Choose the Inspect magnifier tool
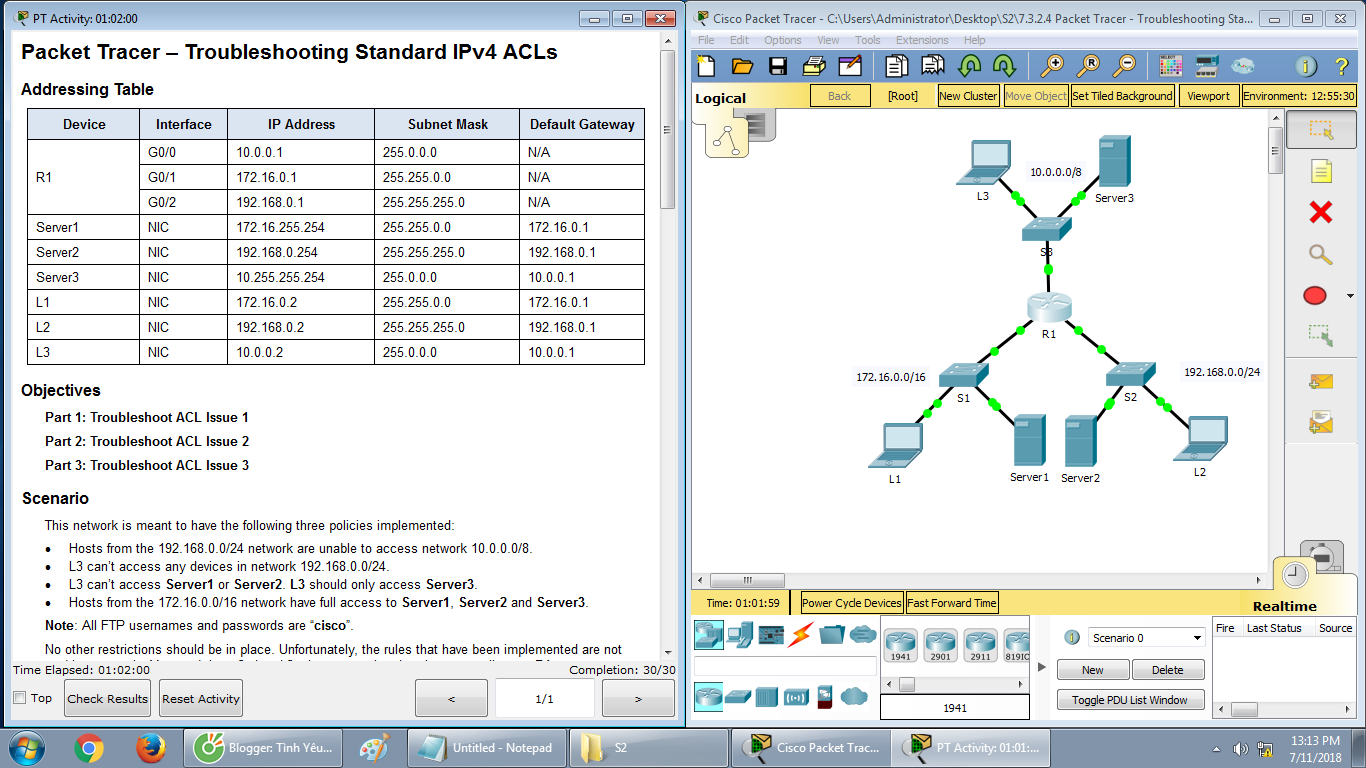Screen dimensions: 1366x768 click(x=1321, y=254)
